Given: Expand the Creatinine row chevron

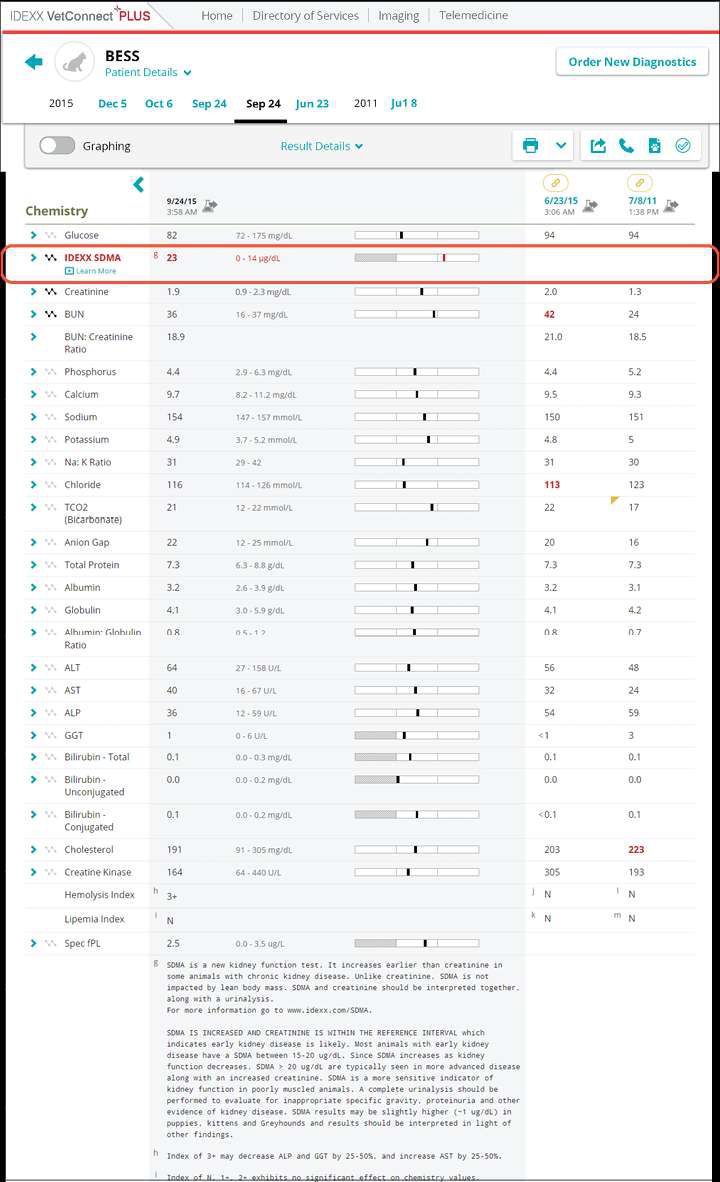Looking at the screenshot, I should click(33, 292).
